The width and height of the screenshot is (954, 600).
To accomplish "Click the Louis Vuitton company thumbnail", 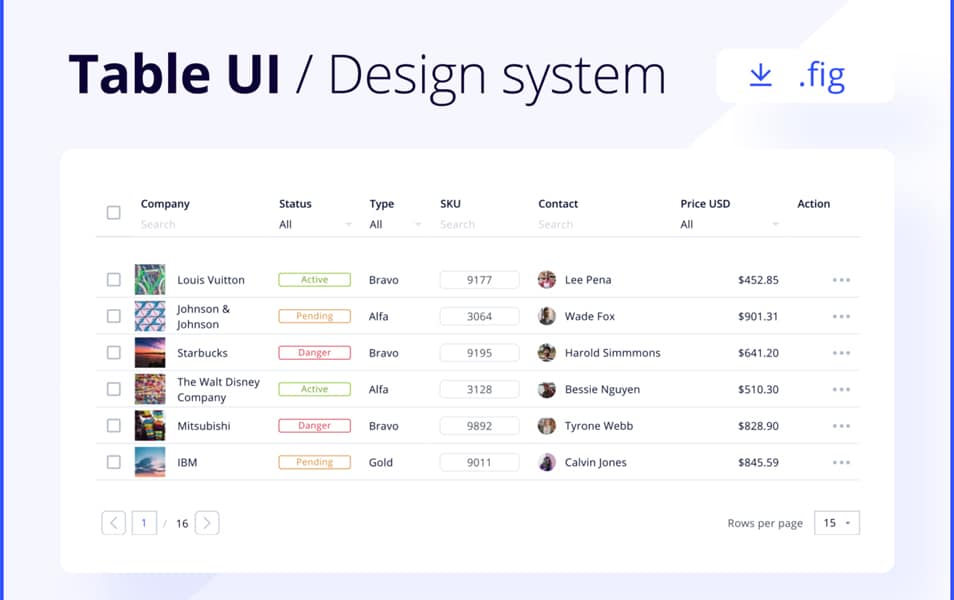I will [150, 279].
